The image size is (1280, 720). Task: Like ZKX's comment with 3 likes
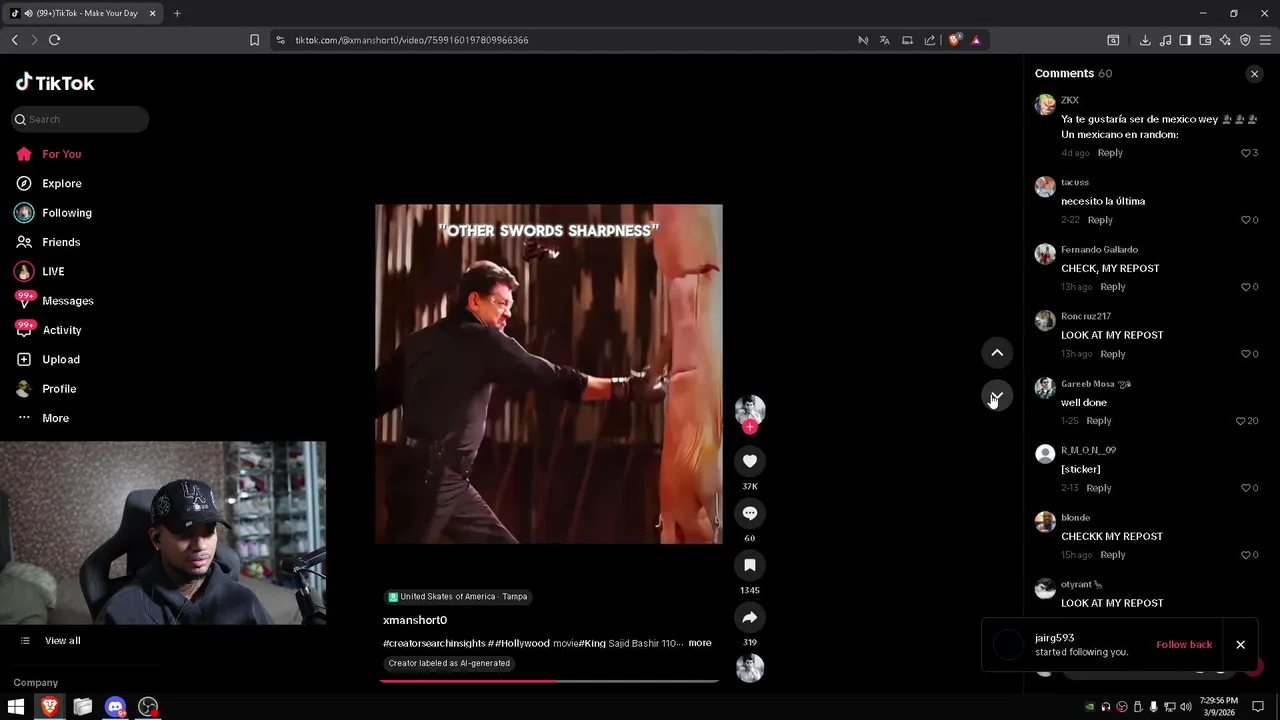coord(1246,153)
